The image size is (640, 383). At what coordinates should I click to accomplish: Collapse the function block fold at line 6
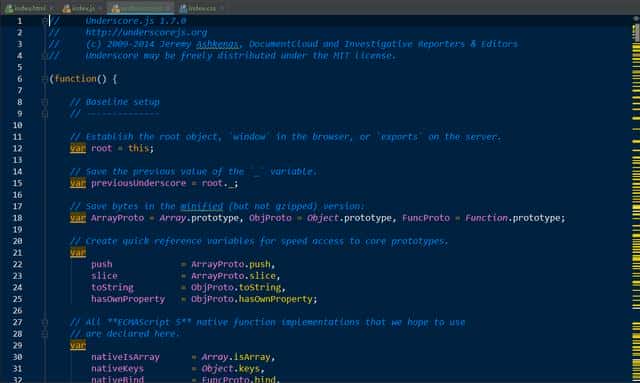point(45,79)
